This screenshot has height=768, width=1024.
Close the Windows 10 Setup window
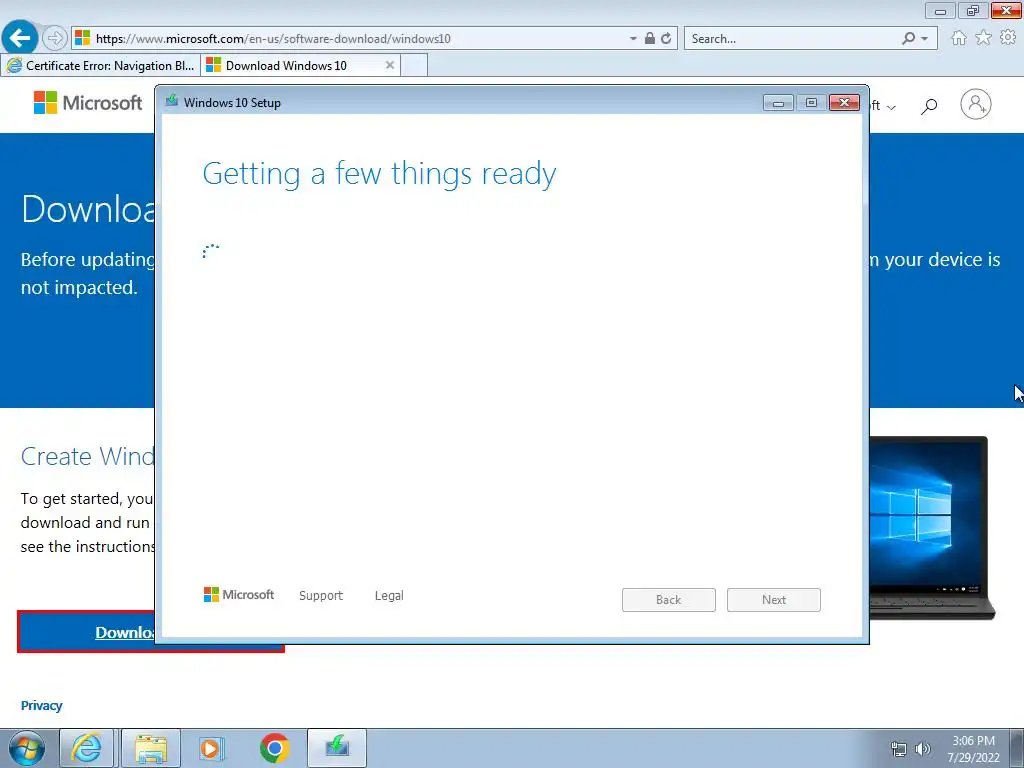pos(844,103)
